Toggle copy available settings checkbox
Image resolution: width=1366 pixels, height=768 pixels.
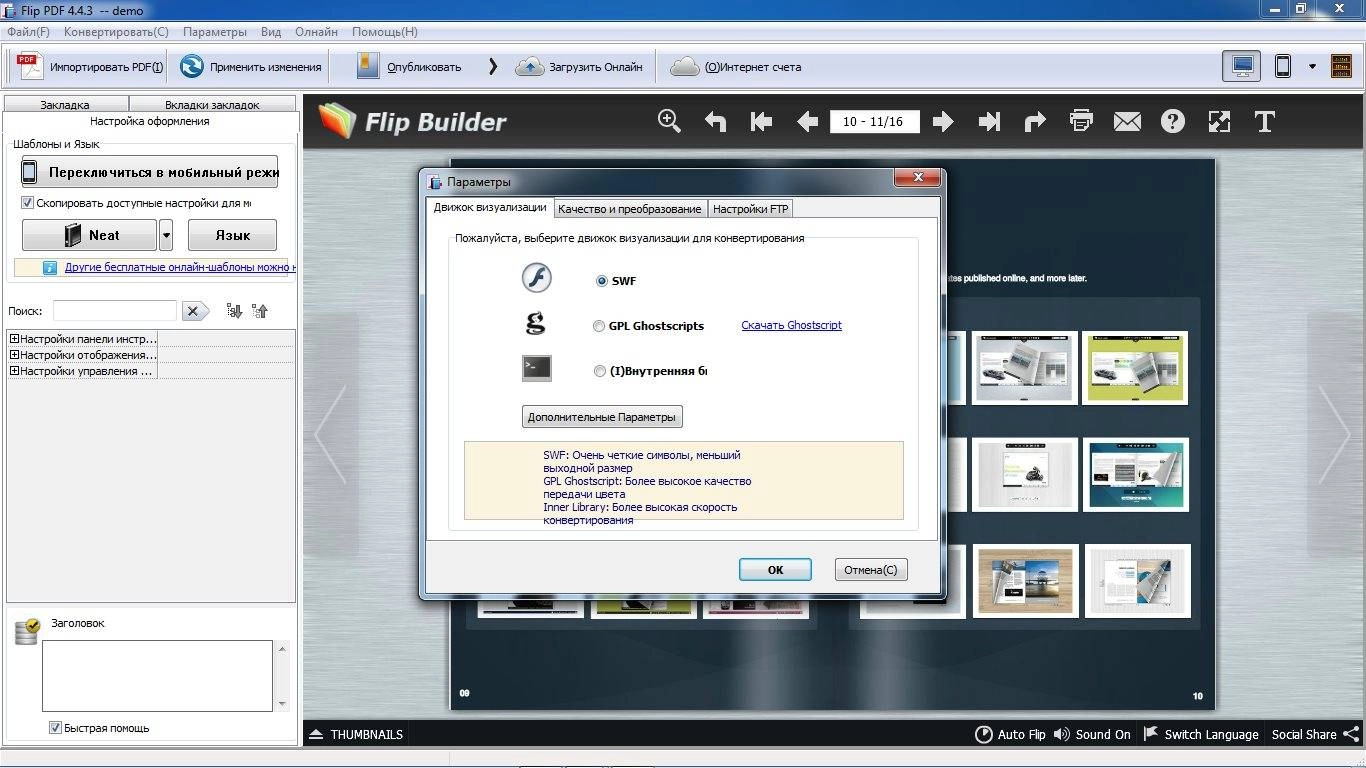28,203
